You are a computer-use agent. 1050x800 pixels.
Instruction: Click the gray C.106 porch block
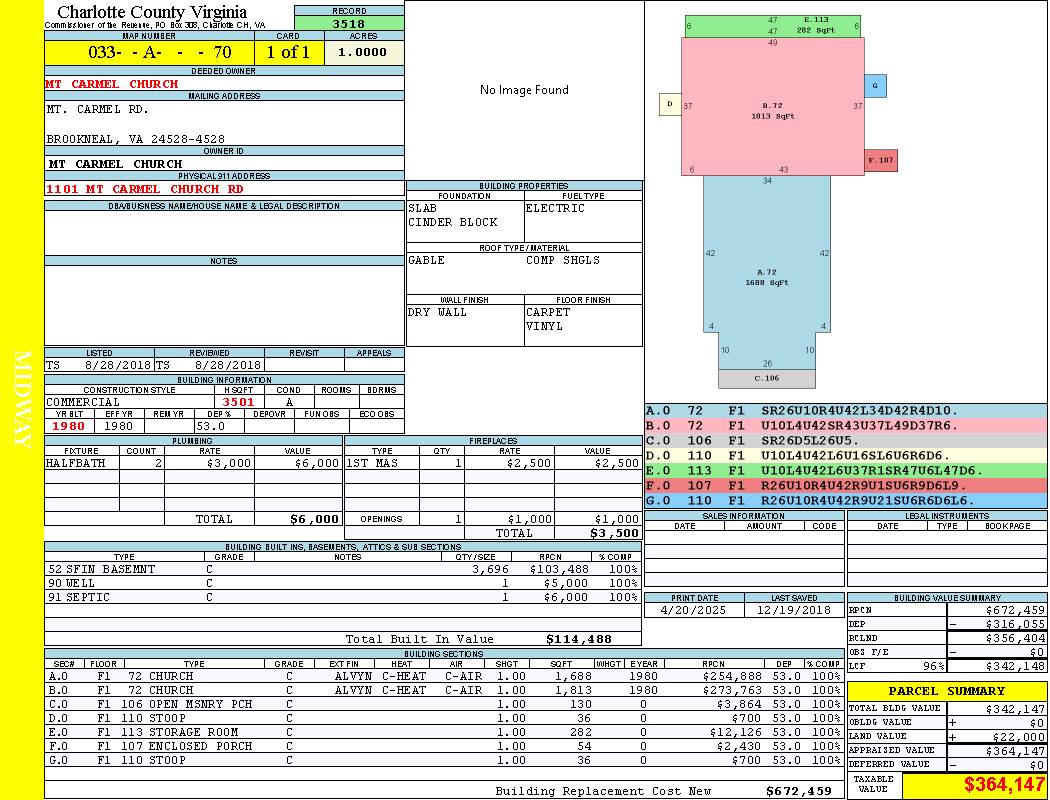tap(767, 379)
